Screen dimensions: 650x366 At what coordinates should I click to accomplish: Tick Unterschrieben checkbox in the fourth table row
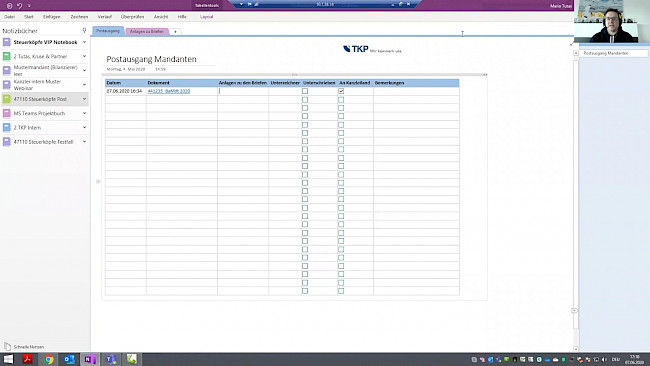pyautogui.click(x=305, y=116)
